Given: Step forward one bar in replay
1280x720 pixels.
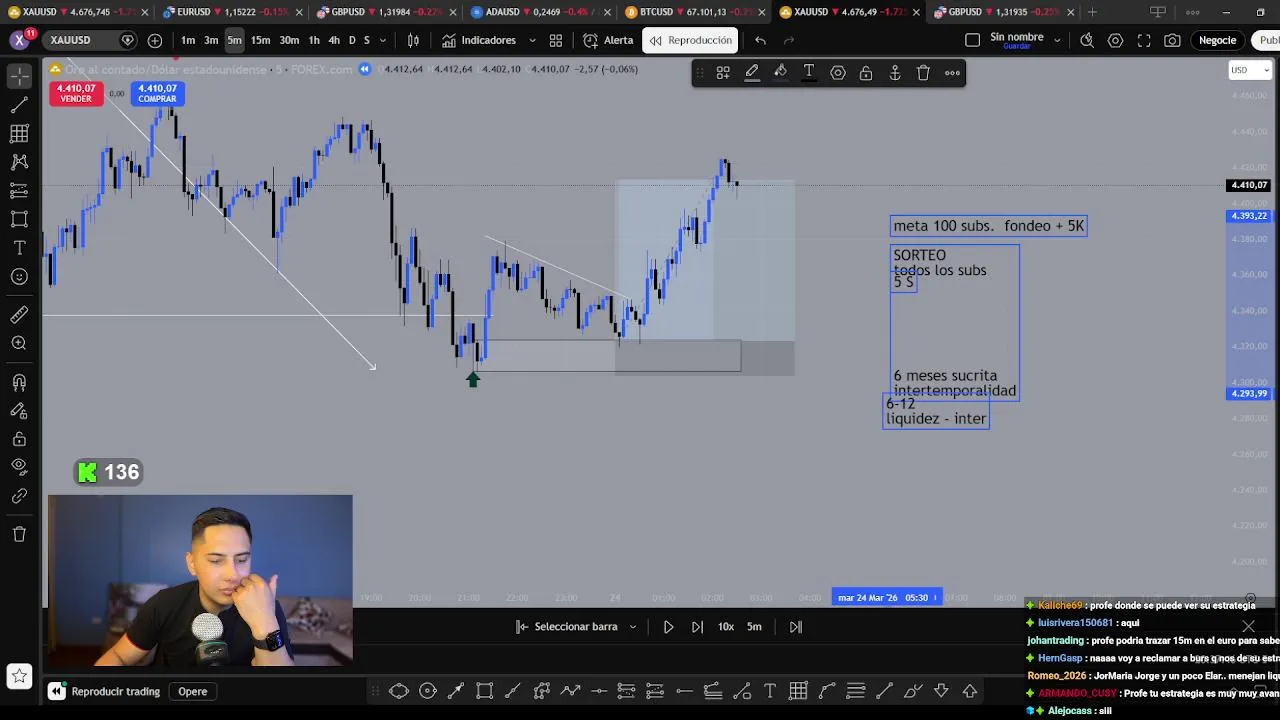Looking at the screenshot, I should (697, 627).
